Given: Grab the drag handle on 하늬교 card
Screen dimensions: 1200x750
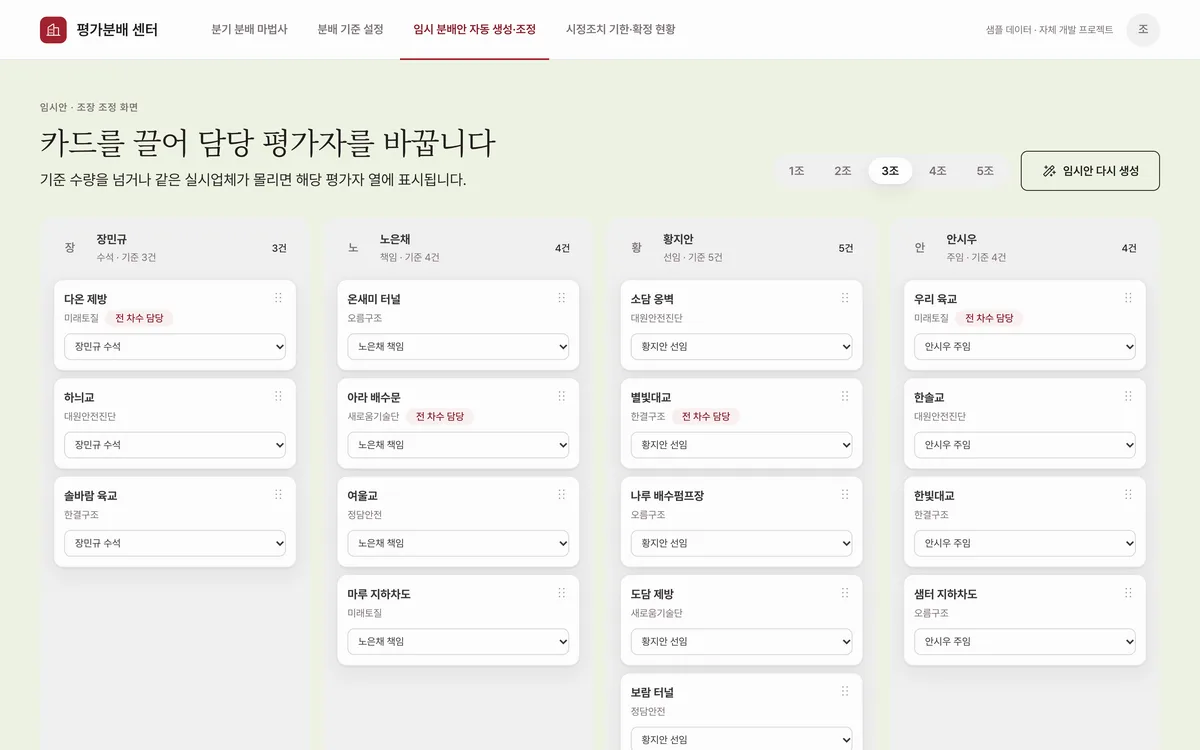Looking at the screenshot, I should pyautogui.click(x=278, y=396).
